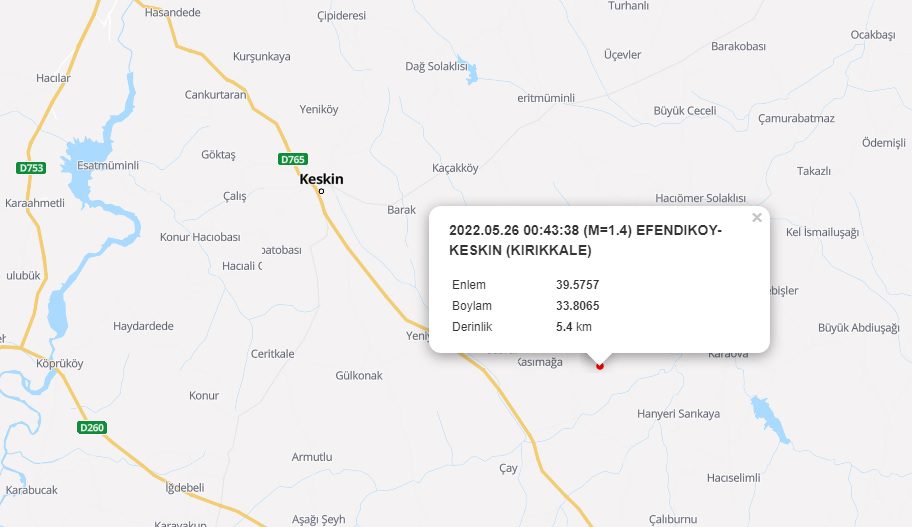Click the Haydardede village label

[143, 326]
